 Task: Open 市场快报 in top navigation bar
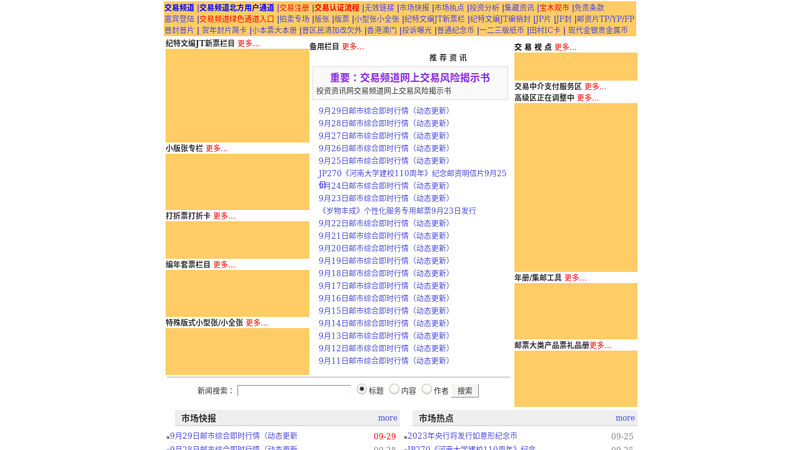tap(414, 8)
